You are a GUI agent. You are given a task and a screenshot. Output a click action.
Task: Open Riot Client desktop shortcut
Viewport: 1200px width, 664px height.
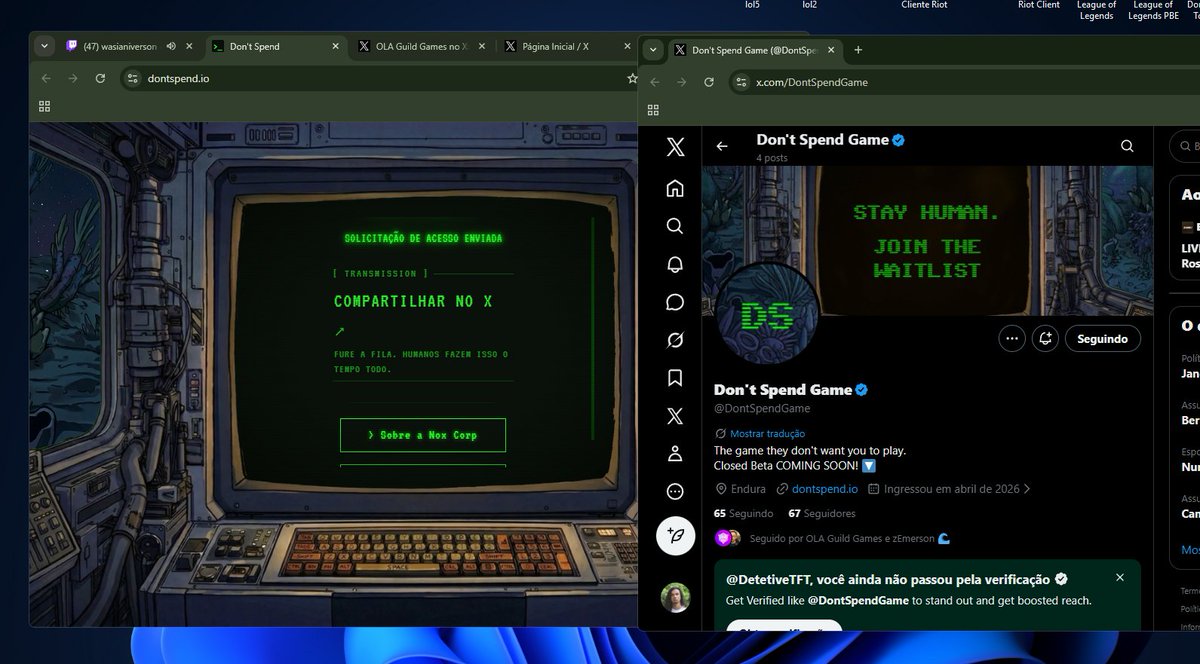(x=1039, y=5)
